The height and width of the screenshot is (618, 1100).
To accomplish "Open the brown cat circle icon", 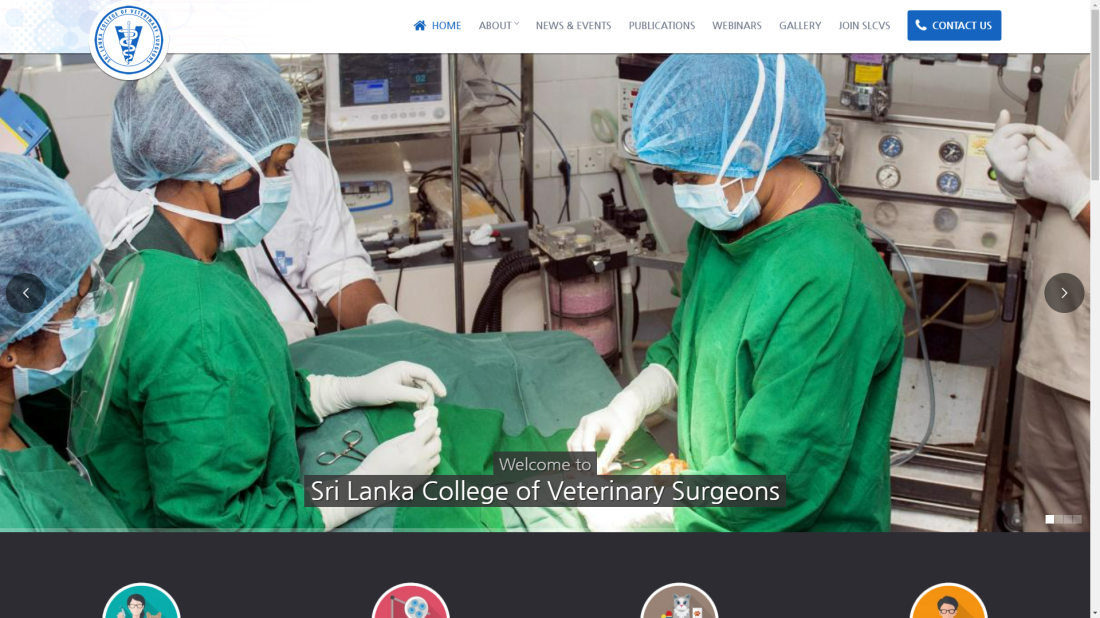I will (679, 600).
